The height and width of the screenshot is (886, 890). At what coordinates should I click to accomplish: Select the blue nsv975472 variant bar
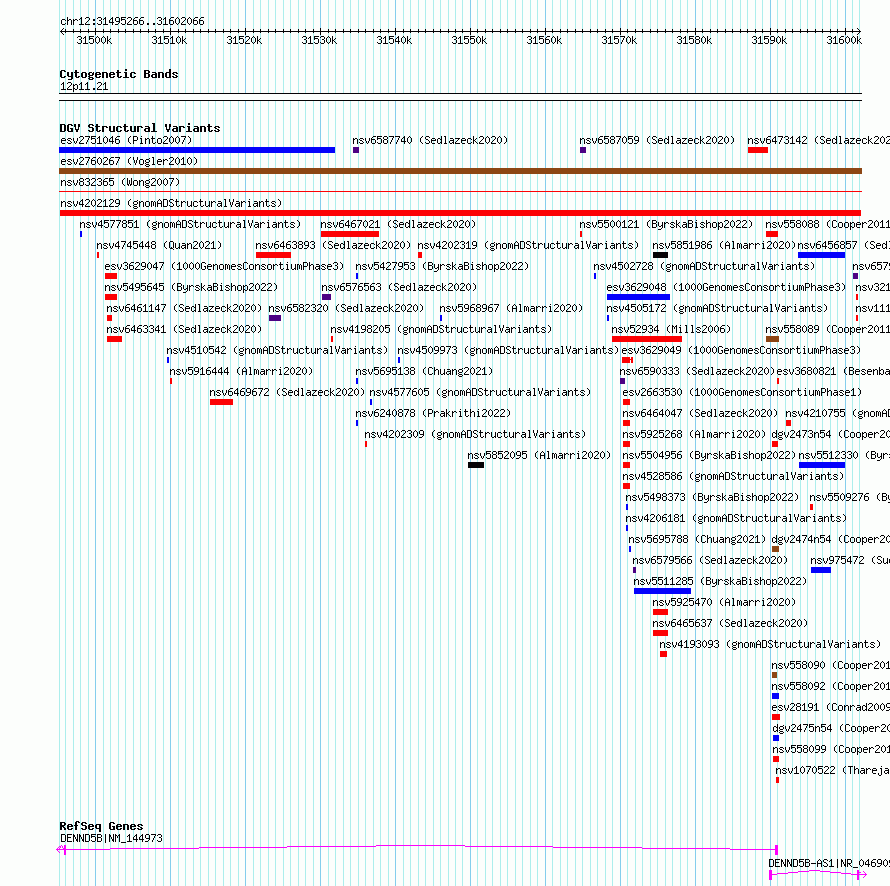point(821,570)
